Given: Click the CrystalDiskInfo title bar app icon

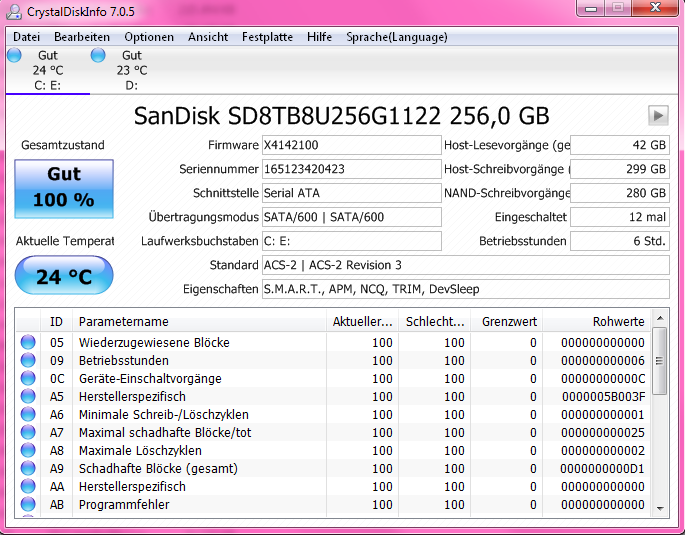Looking at the screenshot, I should pyautogui.click(x=14, y=12).
